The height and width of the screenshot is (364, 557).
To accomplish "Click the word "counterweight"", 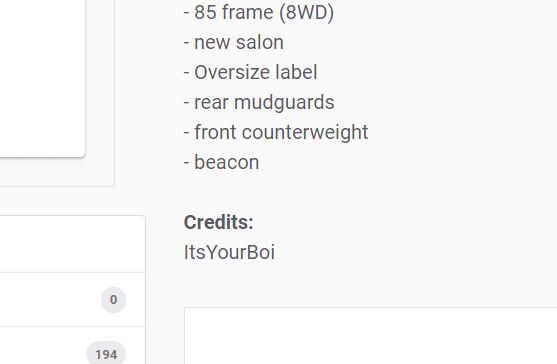I will [305, 132].
